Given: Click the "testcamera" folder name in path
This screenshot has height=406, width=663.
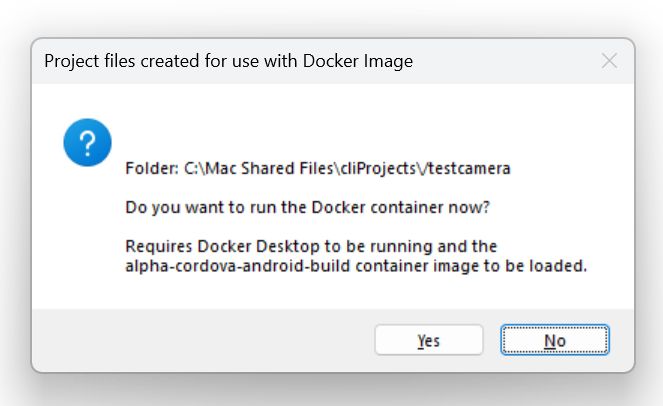Looking at the screenshot, I should click(x=470, y=169).
